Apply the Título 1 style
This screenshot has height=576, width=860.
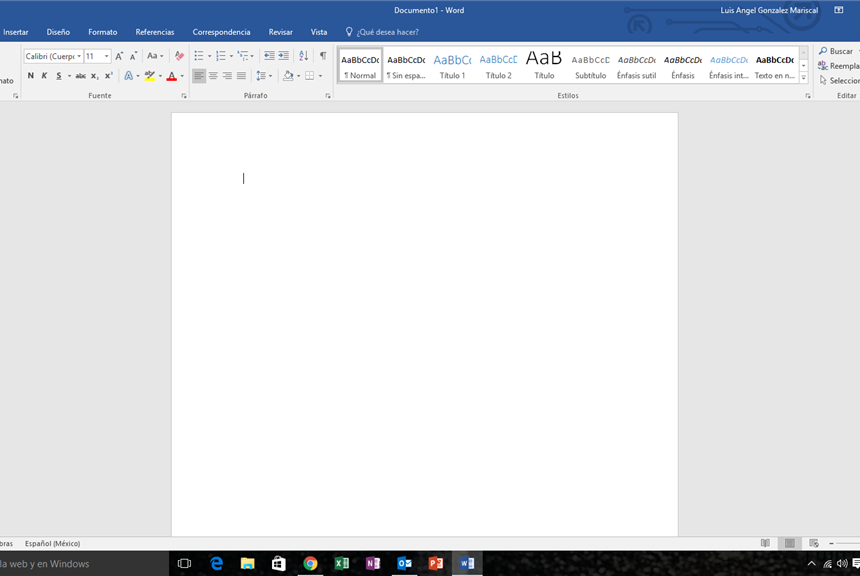[452, 65]
